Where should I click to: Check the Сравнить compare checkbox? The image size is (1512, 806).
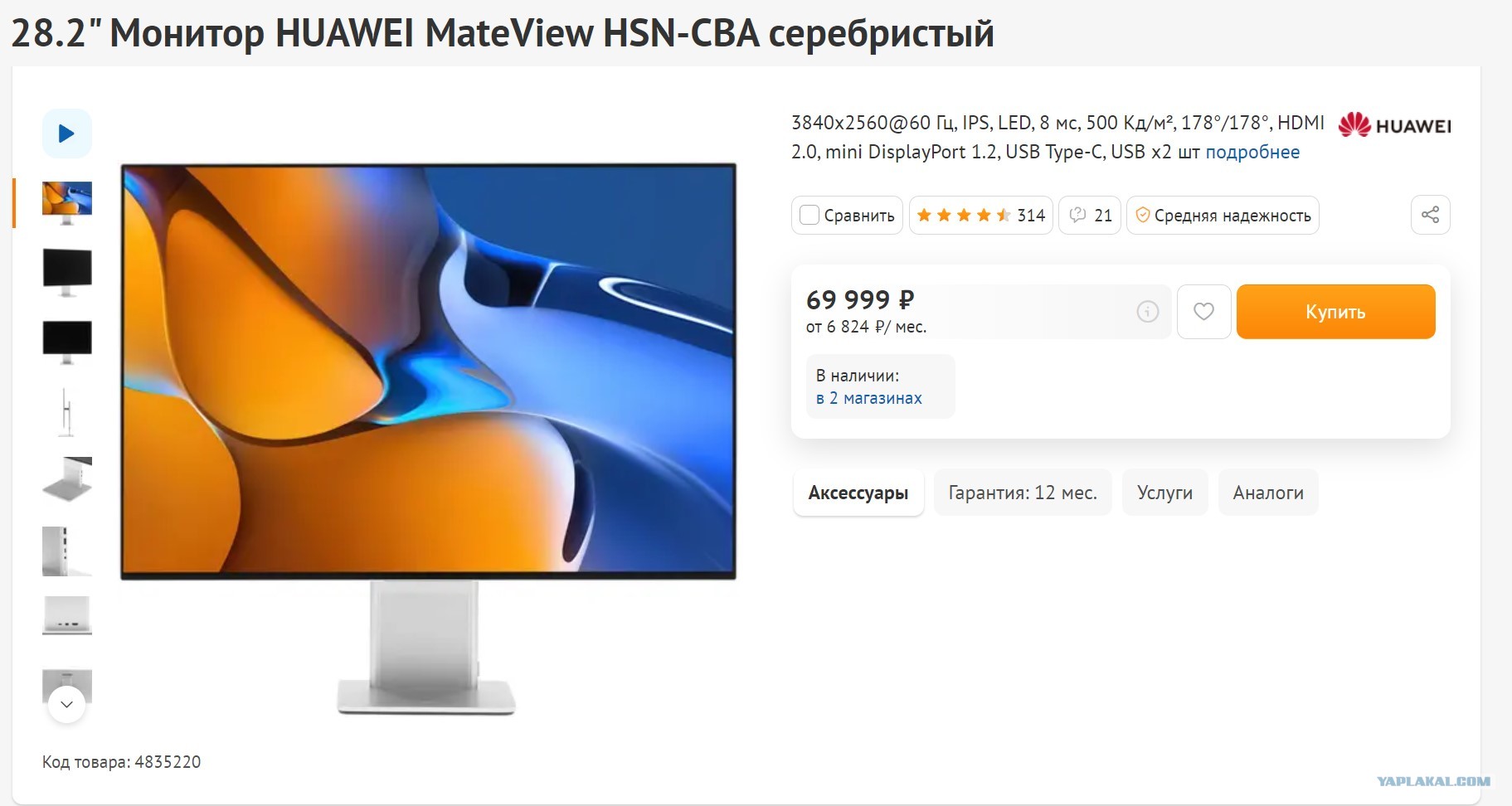809,216
